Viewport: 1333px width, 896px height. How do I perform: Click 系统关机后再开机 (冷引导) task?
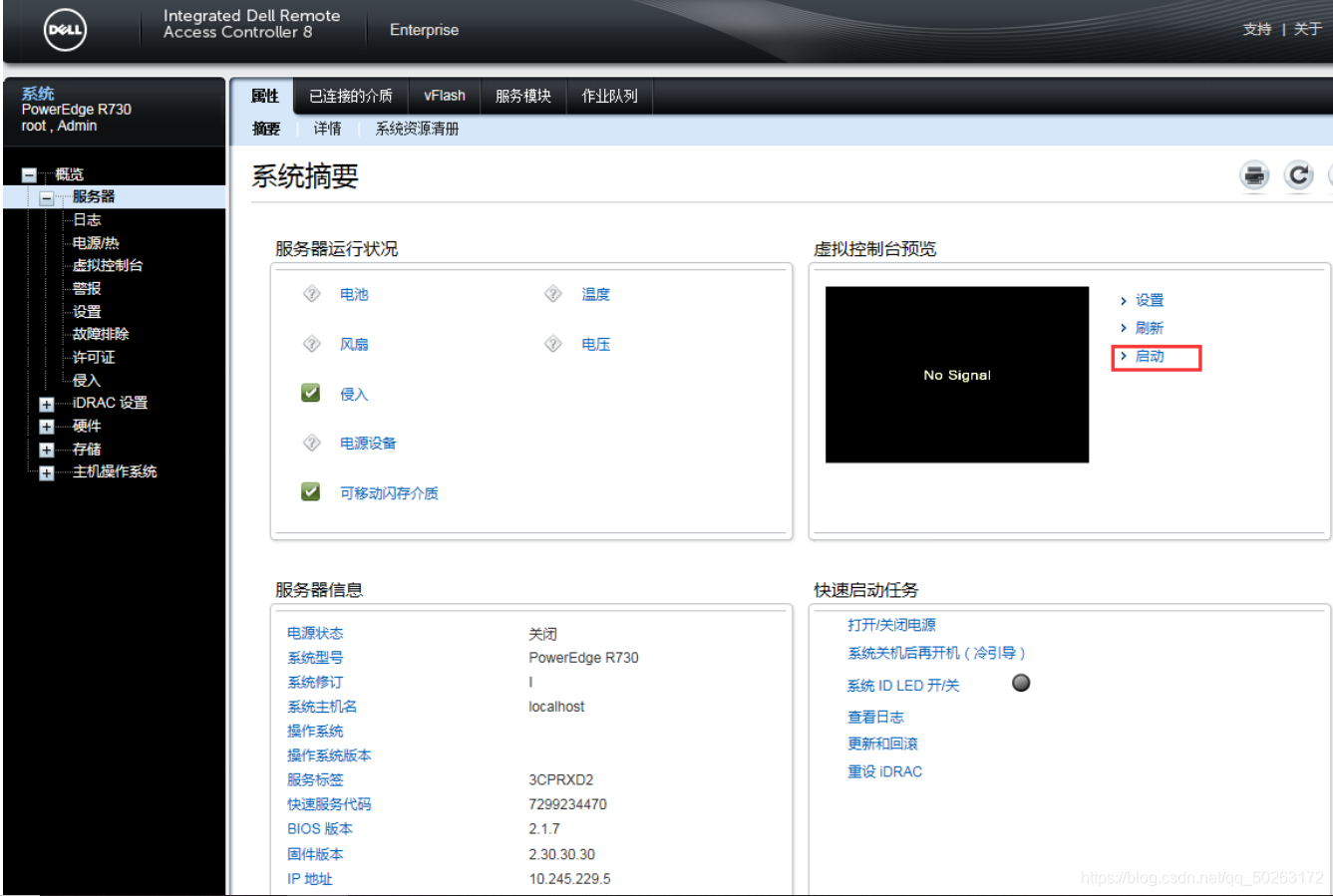click(936, 653)
